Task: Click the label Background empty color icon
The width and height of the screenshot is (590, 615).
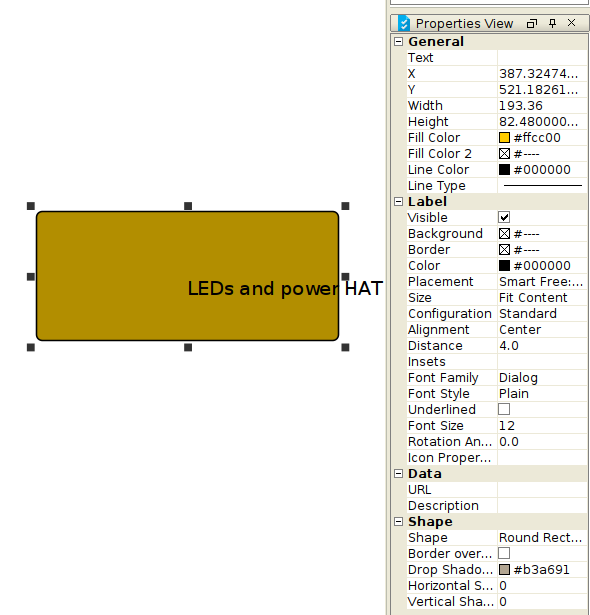Action: tap(504, 234)
